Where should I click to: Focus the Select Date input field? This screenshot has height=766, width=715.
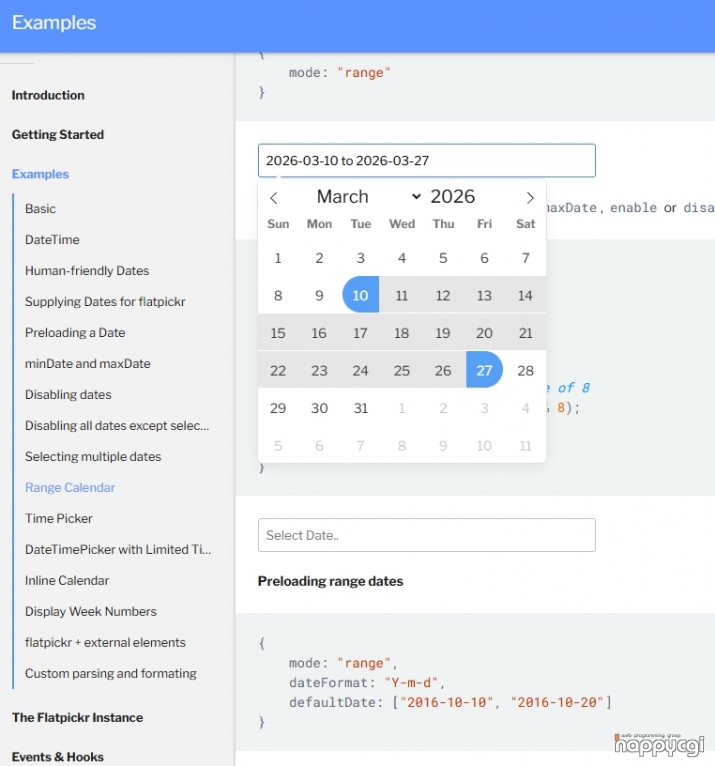pyautogui.click(x=426, y=535)
